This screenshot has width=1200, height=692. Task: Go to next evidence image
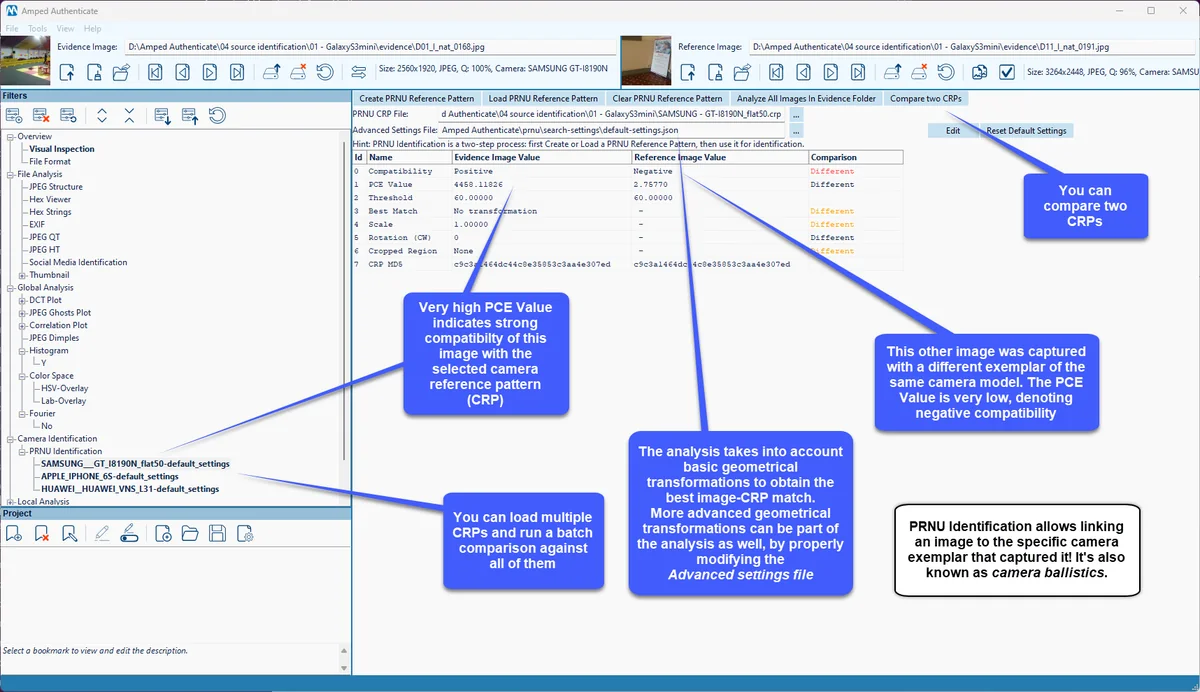(210, 72)
